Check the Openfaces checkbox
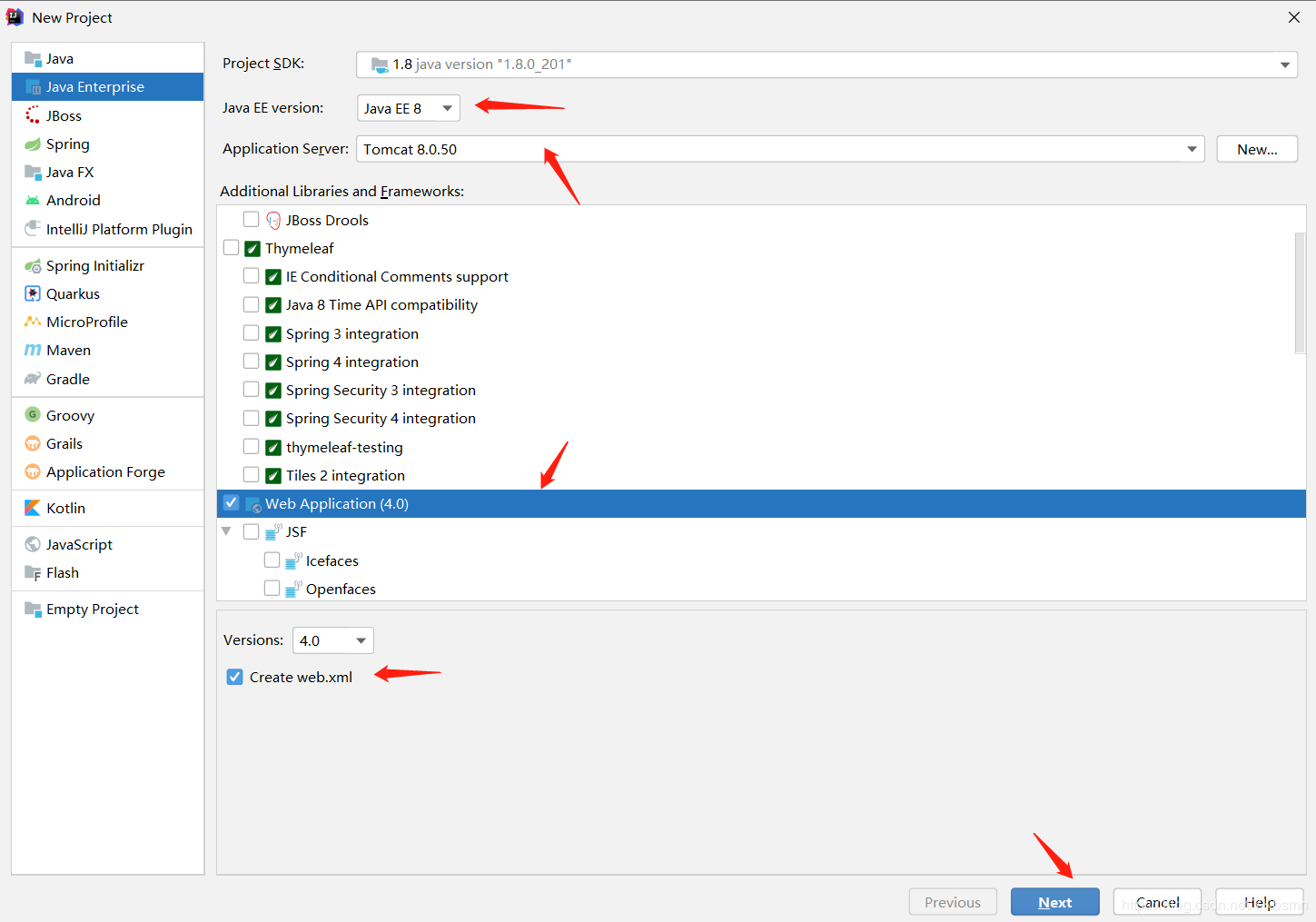 point(272,589)
